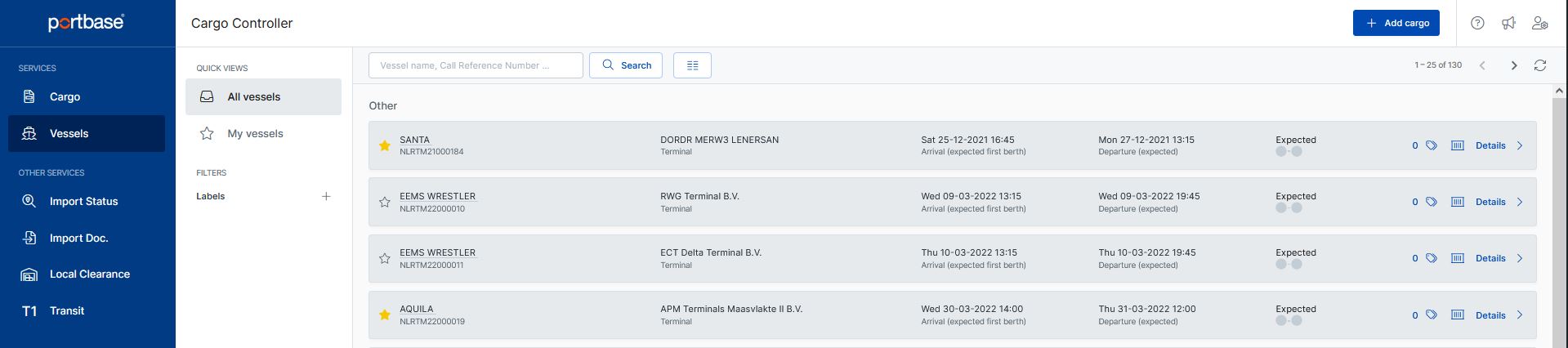Image resolution: width=1568 pixels, height=348 pixels.
Task: Open Import Doc. service
Action: coord(87,238)
